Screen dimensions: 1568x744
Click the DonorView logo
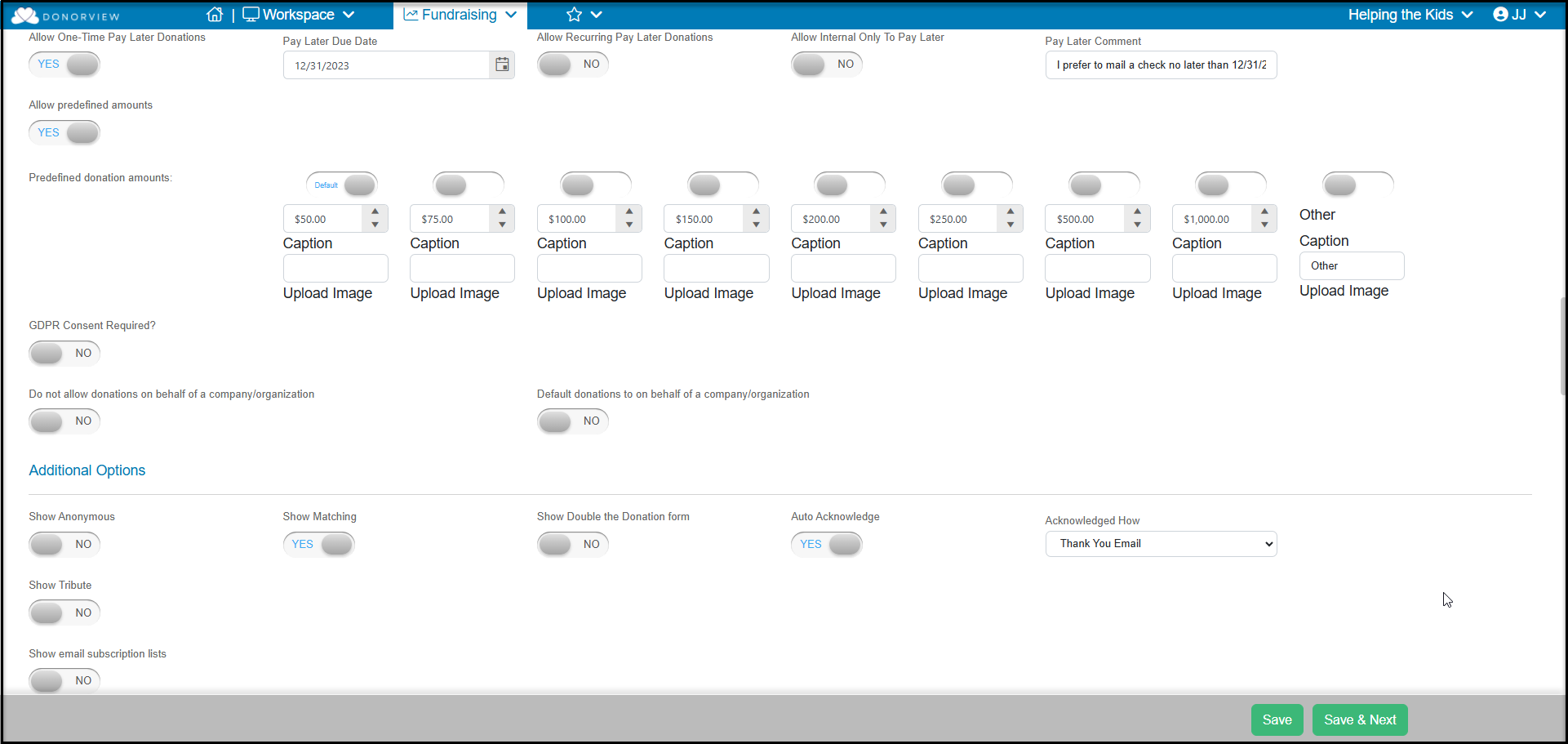[x=65, y=16]
